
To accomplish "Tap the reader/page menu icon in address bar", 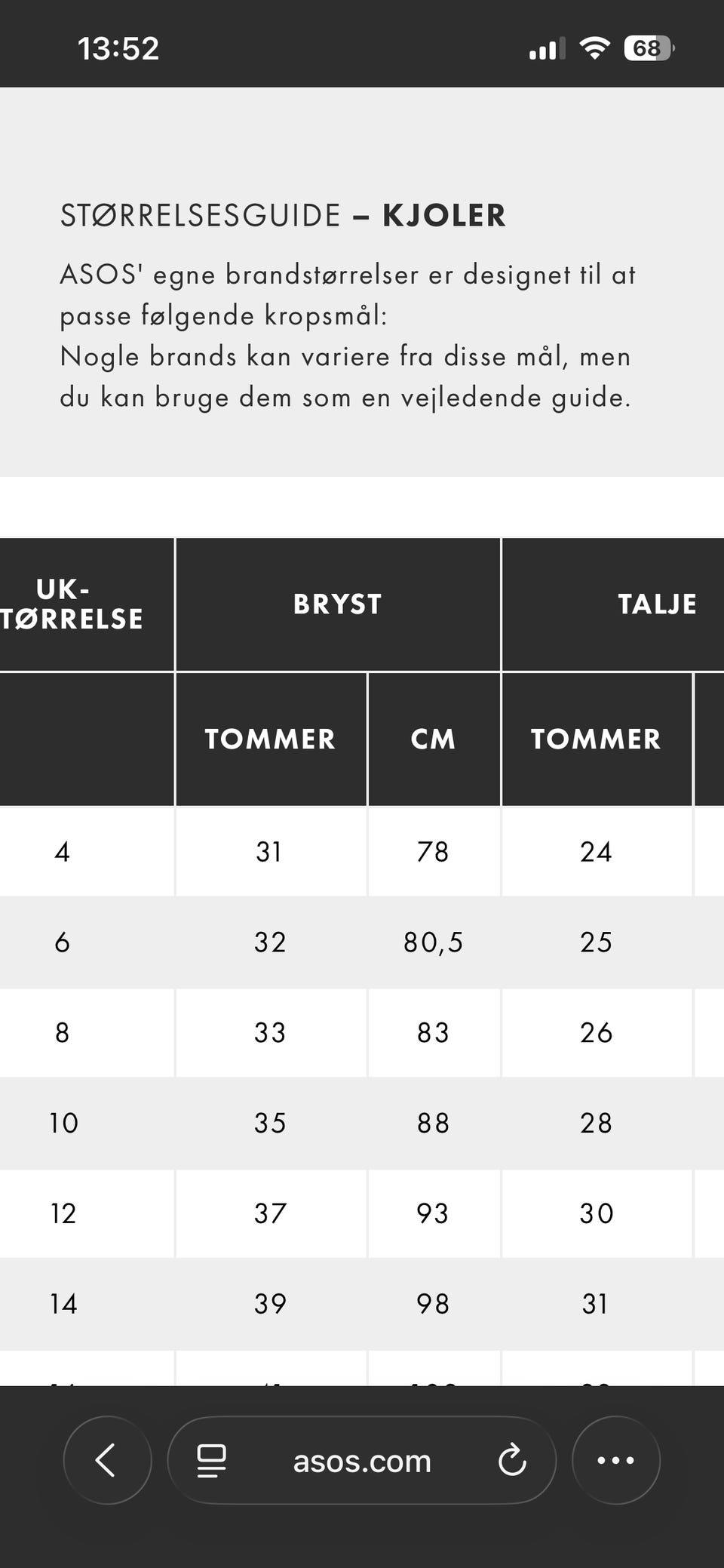I will (x=211, y=1461).
